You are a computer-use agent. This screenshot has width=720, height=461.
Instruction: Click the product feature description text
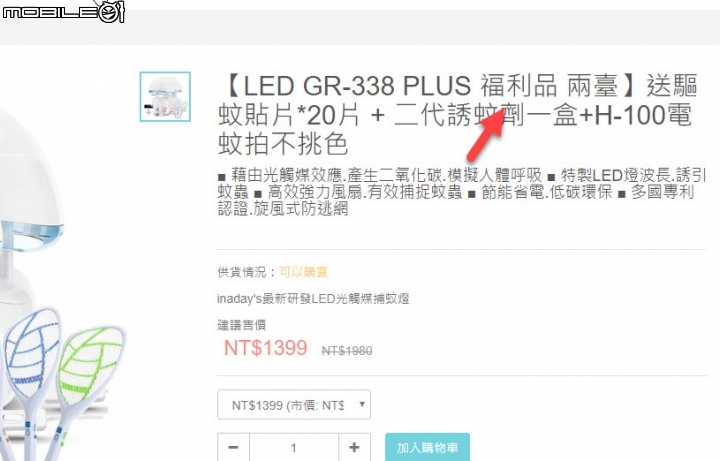click(461, 192)
